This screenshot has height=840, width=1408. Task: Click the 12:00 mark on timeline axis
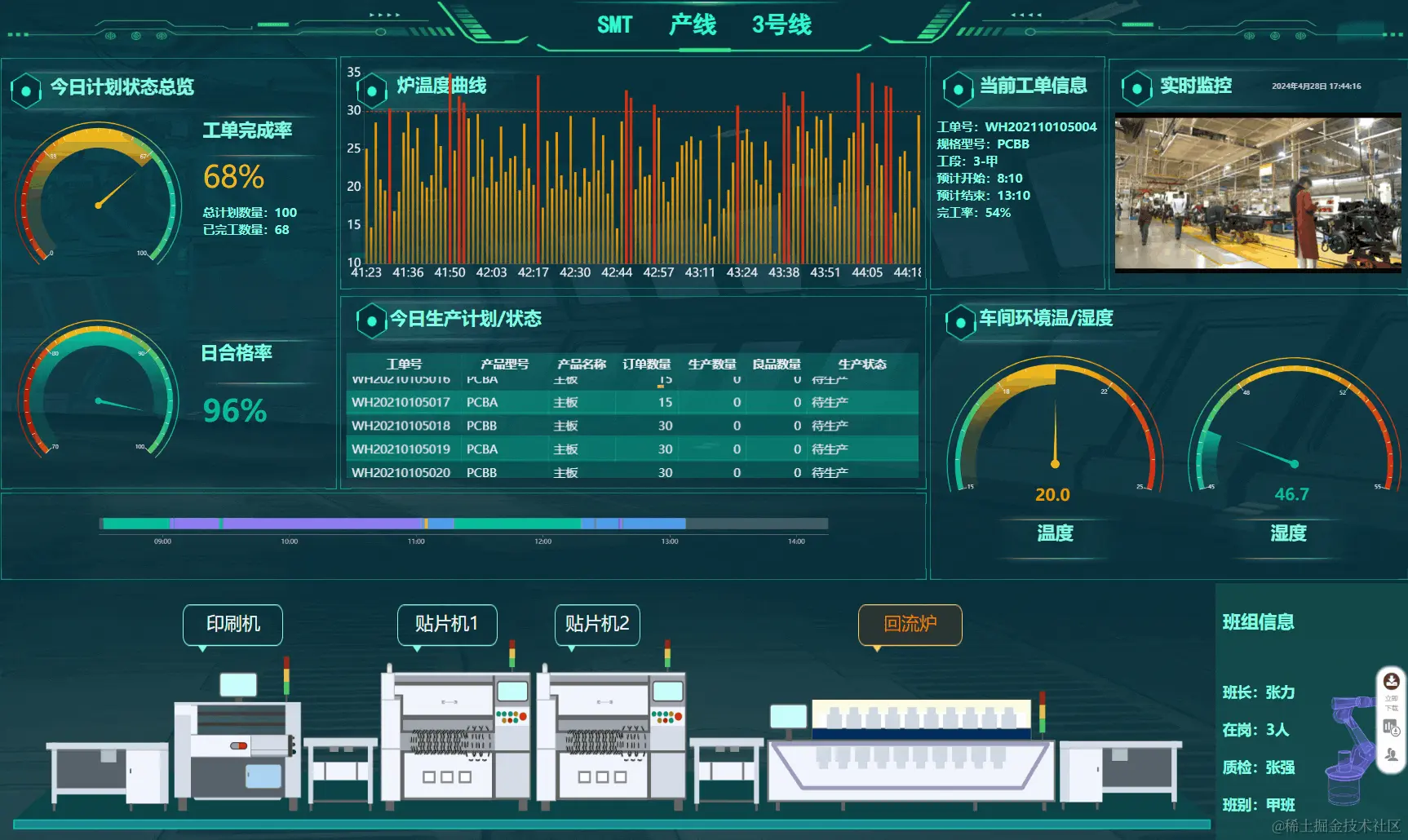pos(542,541)
